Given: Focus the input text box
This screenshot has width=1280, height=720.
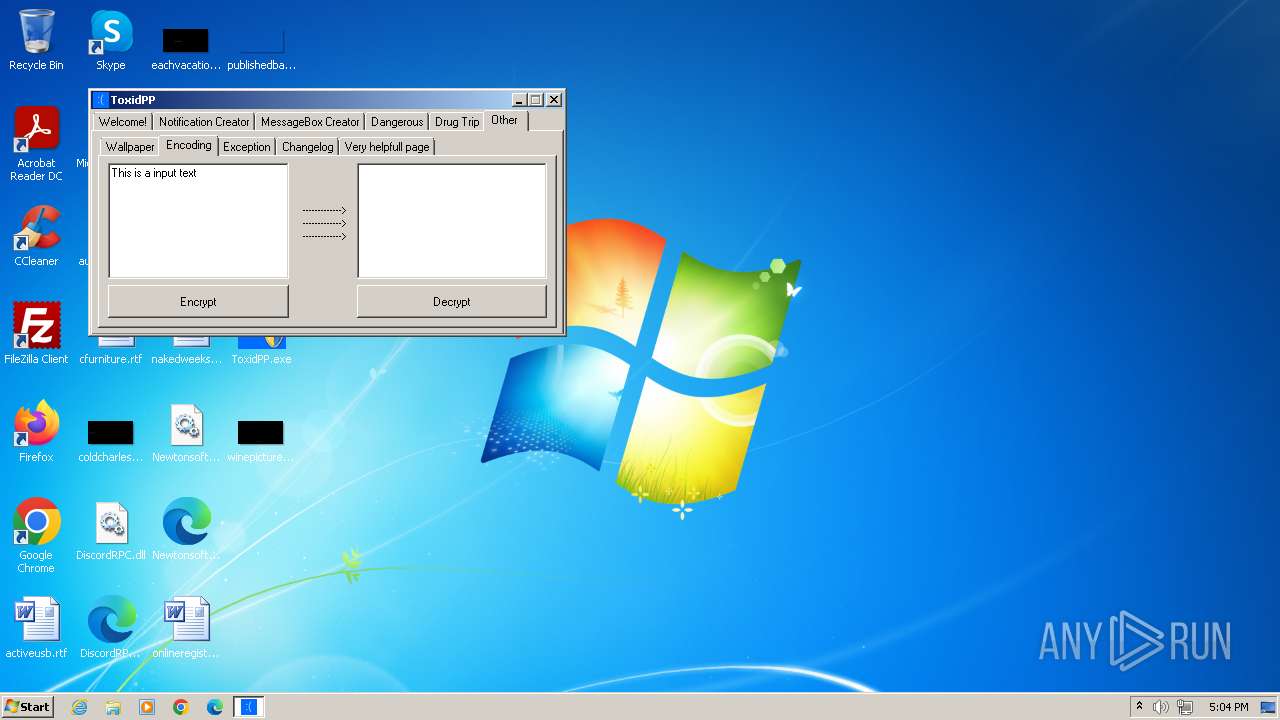Looking at the screenshot, I should coord(198,221).
